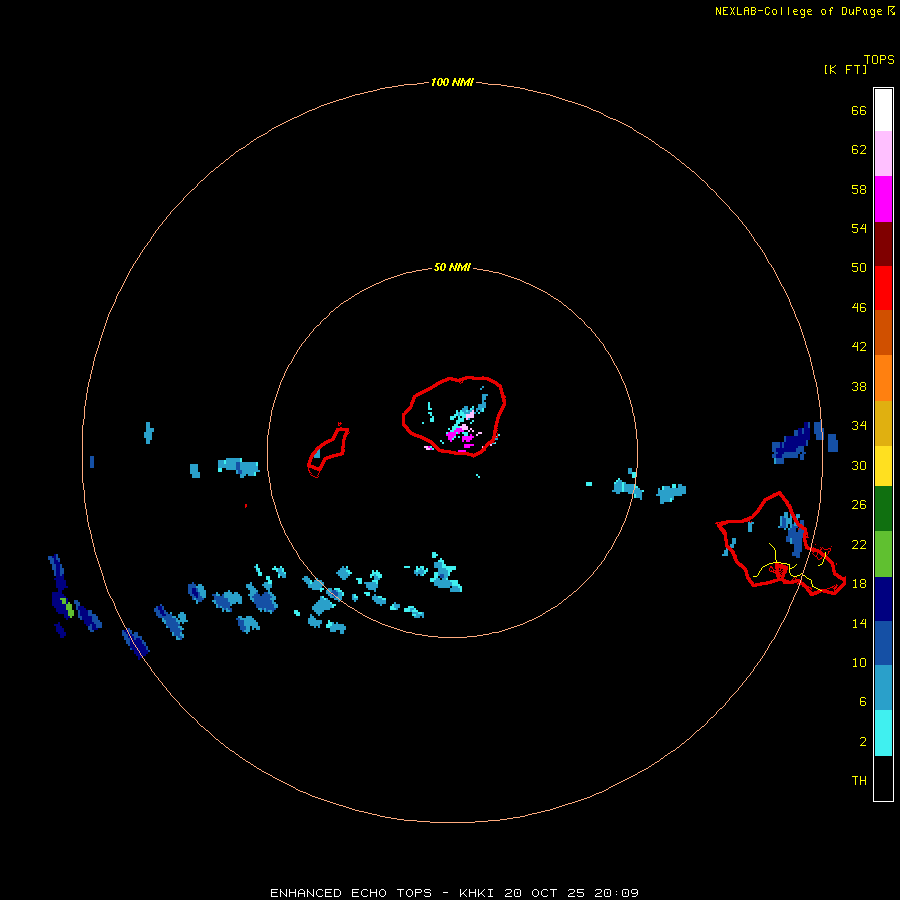Click the "14" legend label
Viewport: 900px width, 900px height.
859,623
